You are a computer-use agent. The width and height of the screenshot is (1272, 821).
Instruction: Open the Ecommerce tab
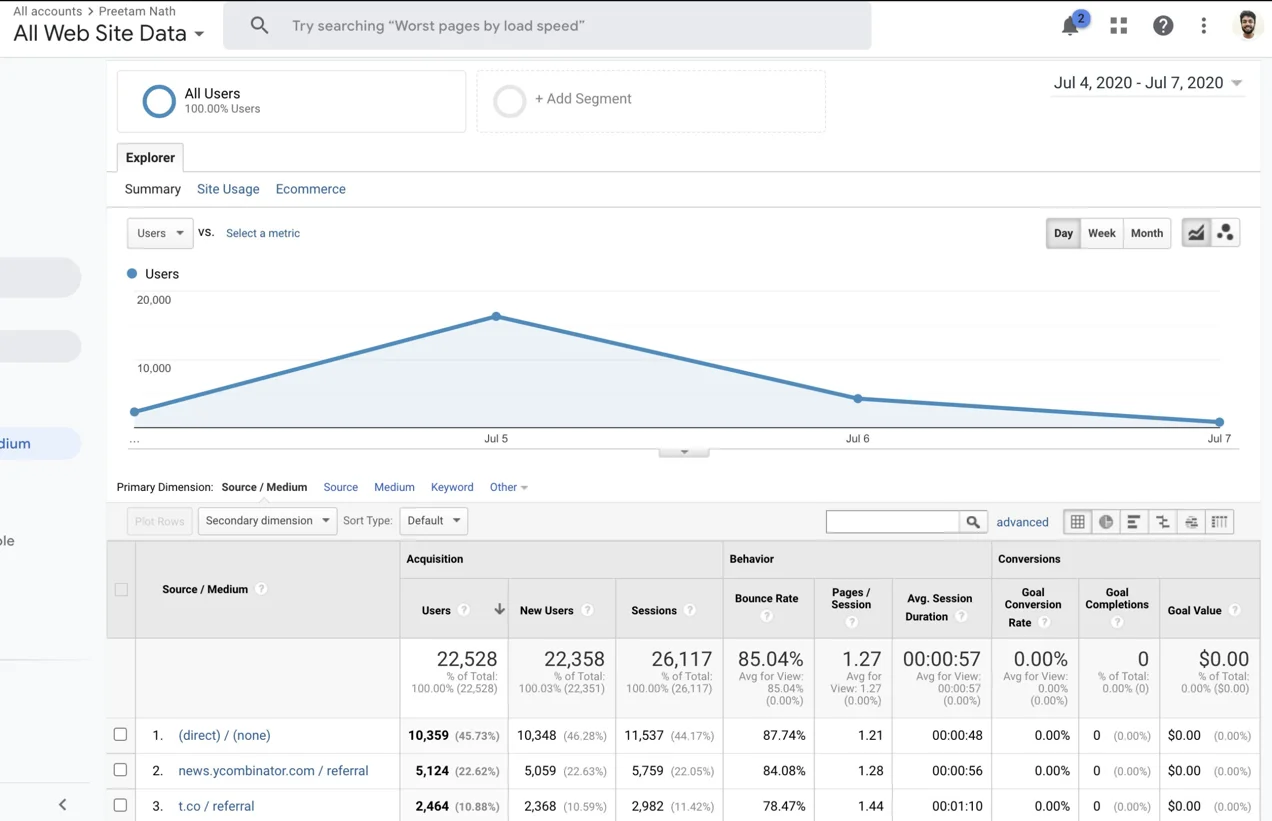(x=310, y=189)
